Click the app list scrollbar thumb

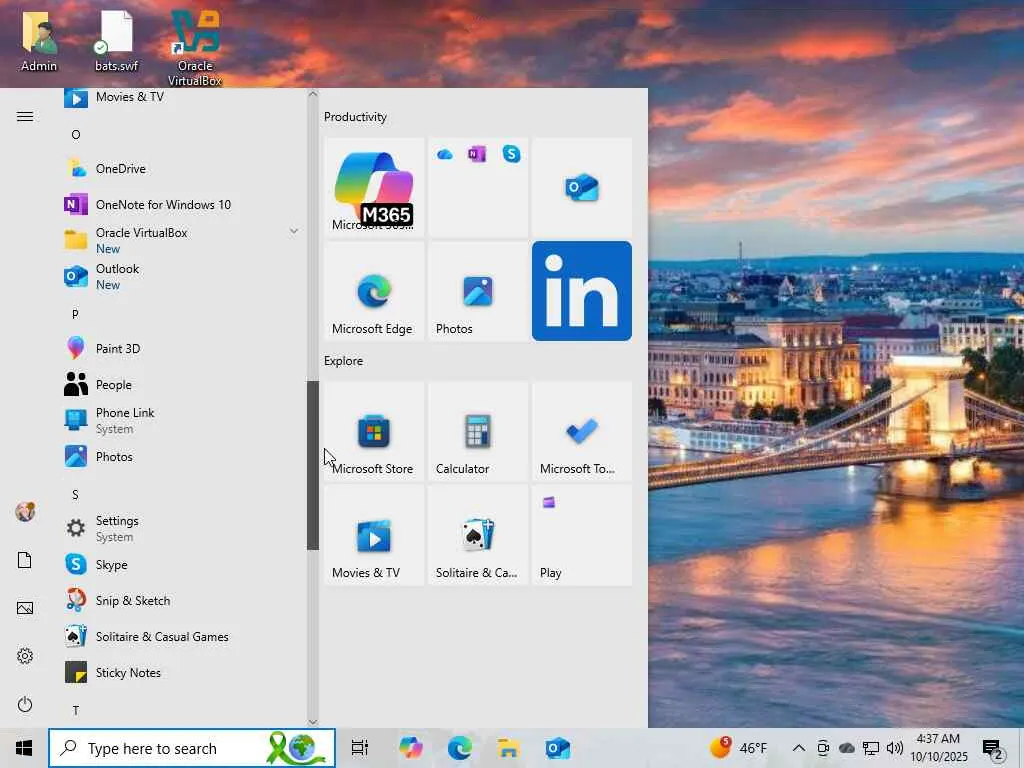tap(313, 465)
